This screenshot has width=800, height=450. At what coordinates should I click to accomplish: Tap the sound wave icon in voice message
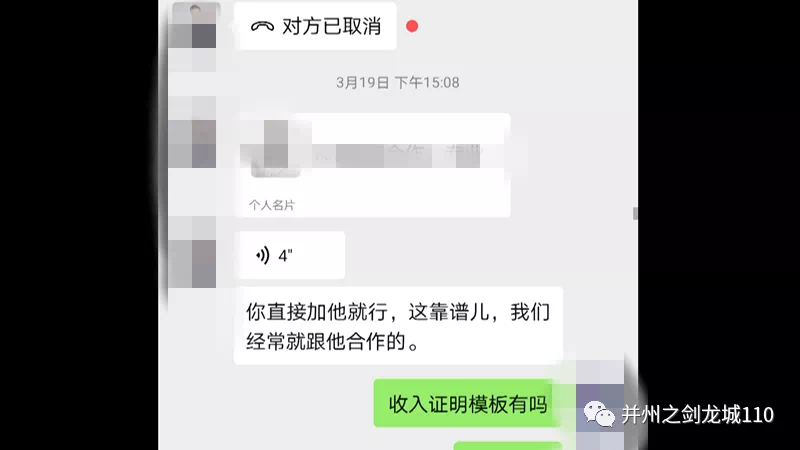tap(262, 255)
